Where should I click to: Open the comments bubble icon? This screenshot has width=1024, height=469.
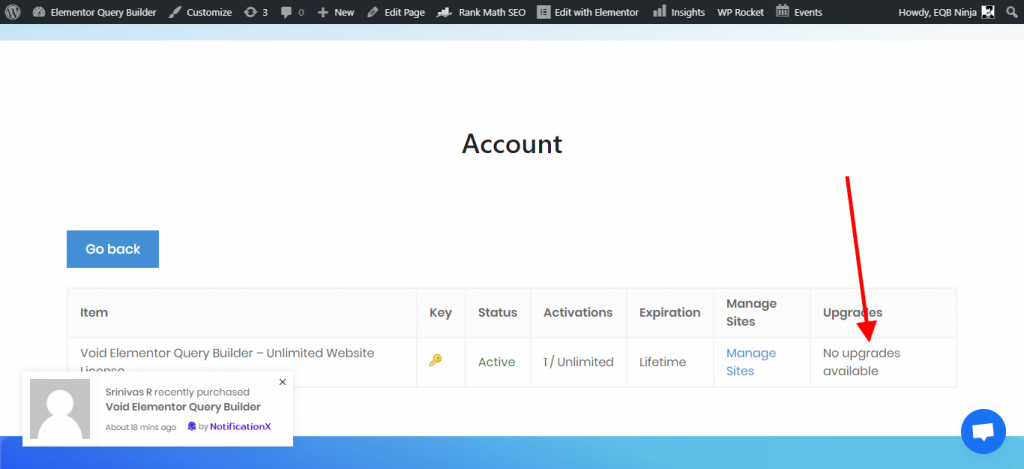click(x=287, y=12)
